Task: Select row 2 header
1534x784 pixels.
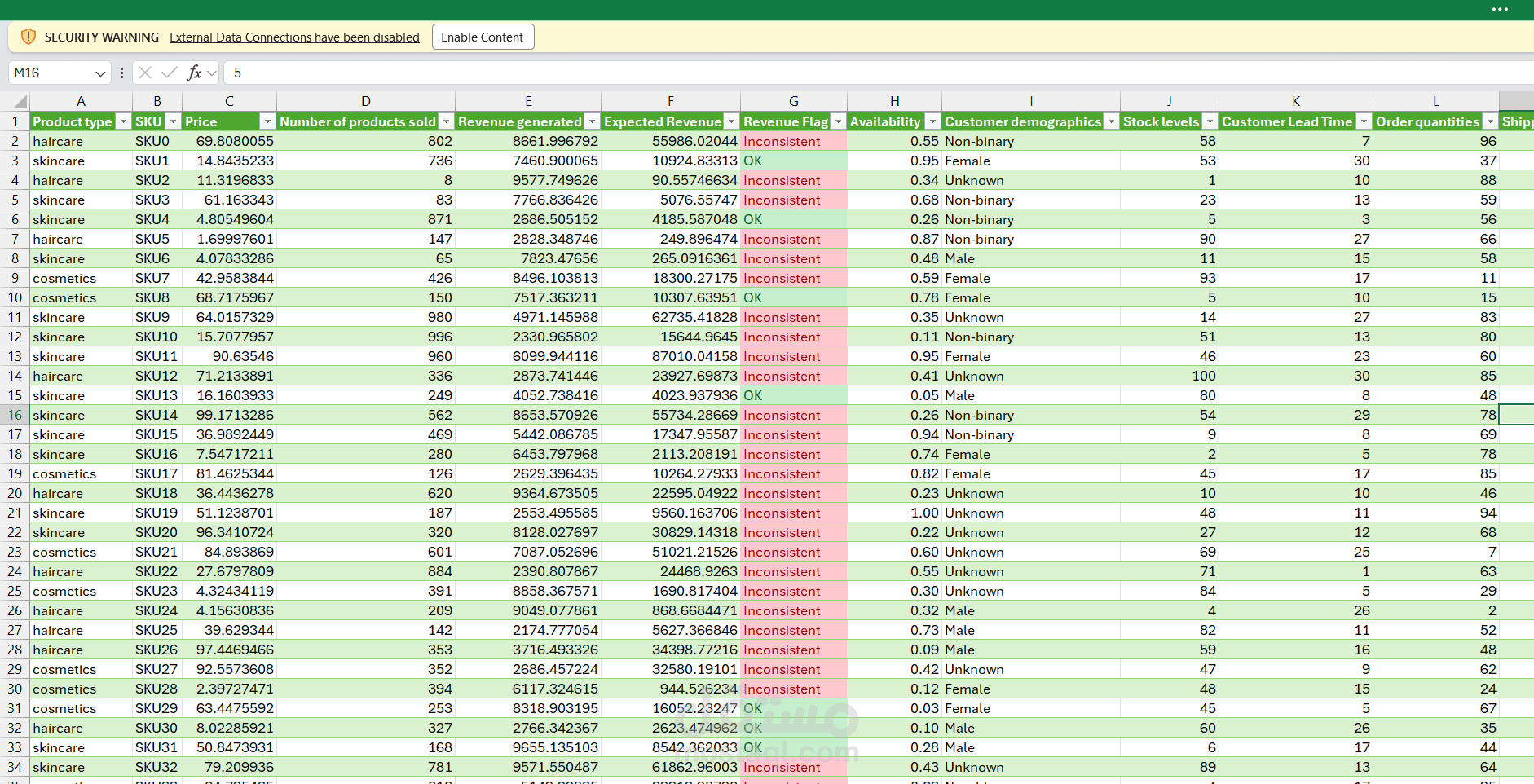Action: point(15,141)
